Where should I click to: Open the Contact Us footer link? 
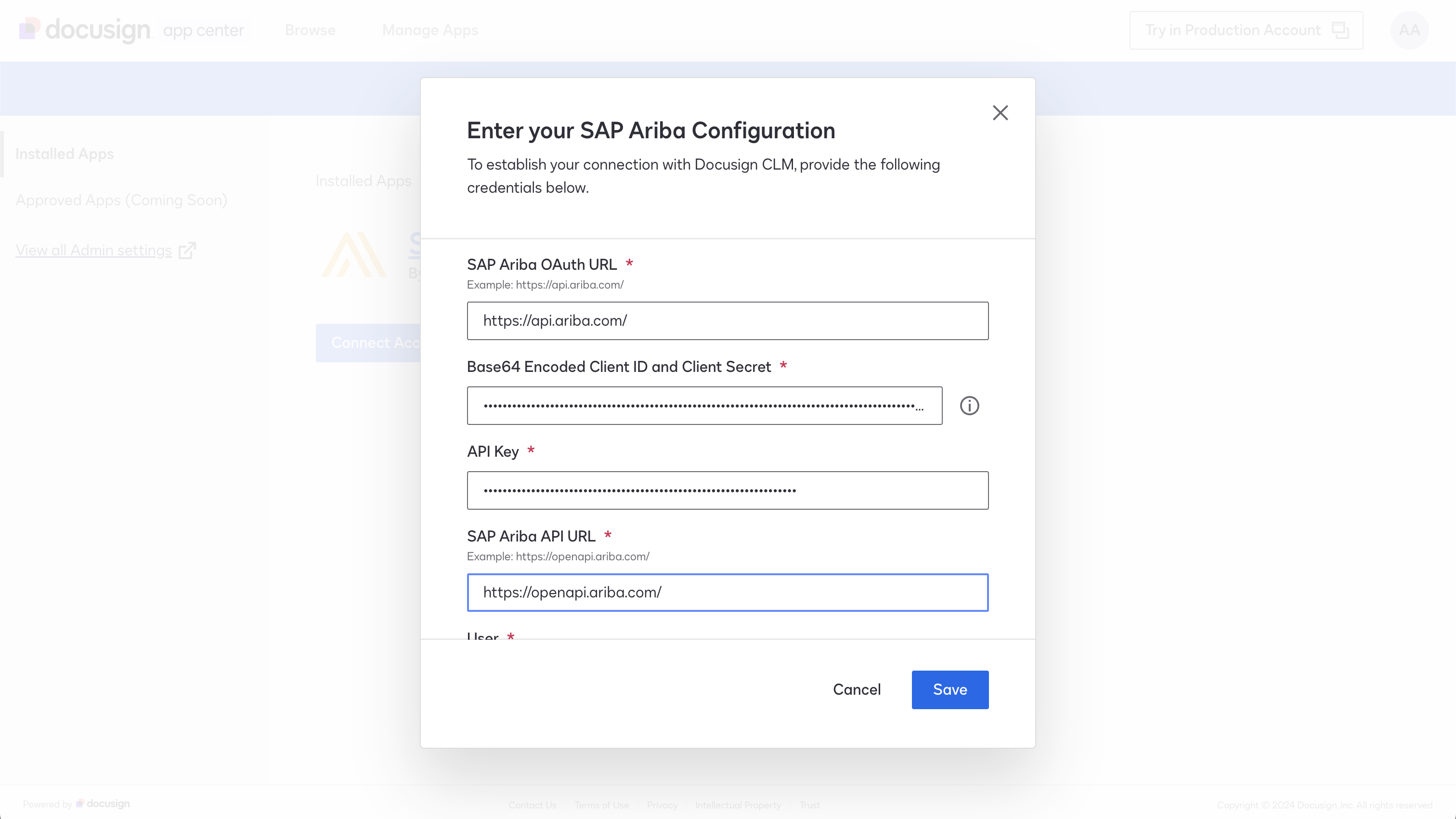pos(532,805)
